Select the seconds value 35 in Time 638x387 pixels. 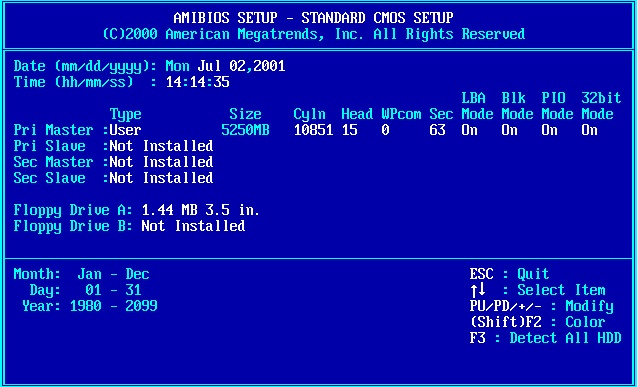221,82
